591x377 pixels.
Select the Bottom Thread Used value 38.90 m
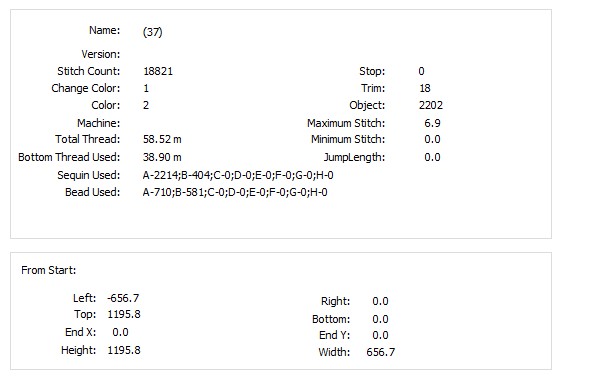tap(162, 157)
